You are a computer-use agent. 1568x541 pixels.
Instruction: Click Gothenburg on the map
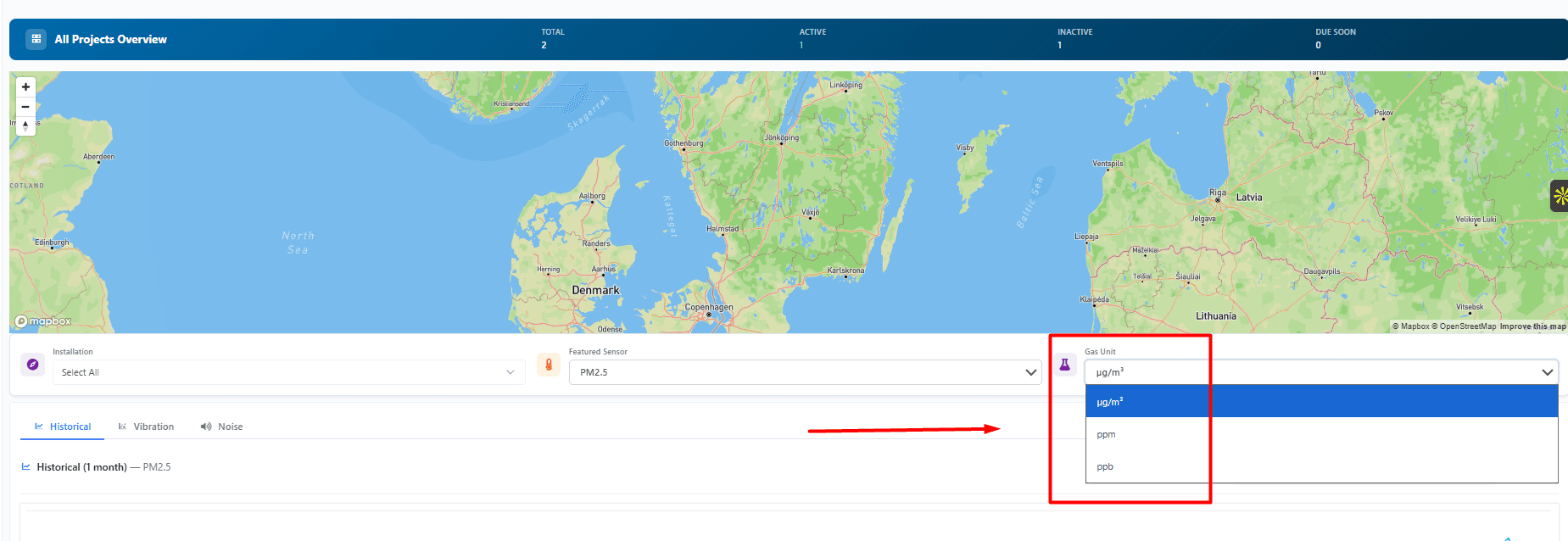tap(684, 143)
